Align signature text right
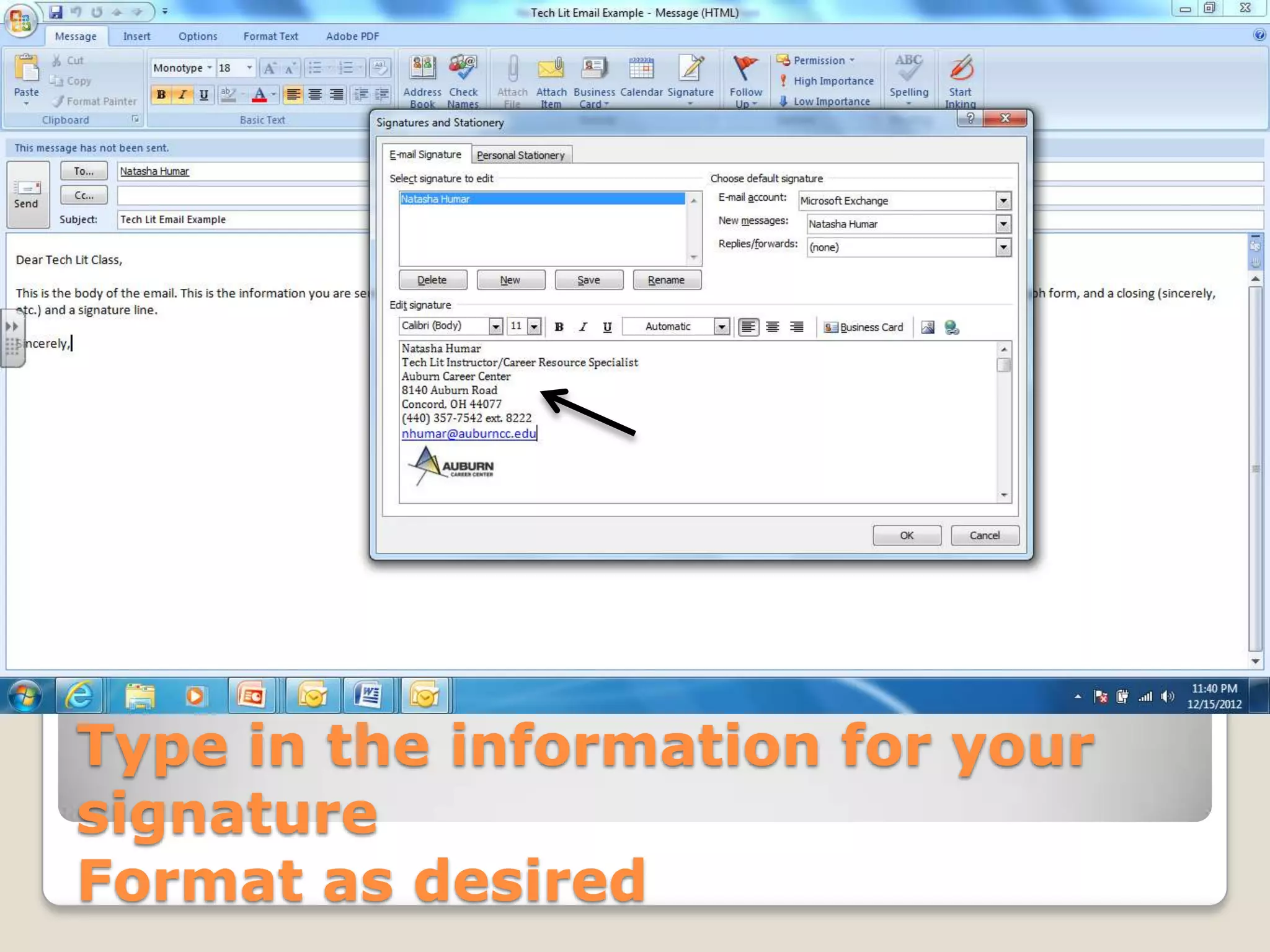The image size is (1270, 952). click(x=797, y=327)
